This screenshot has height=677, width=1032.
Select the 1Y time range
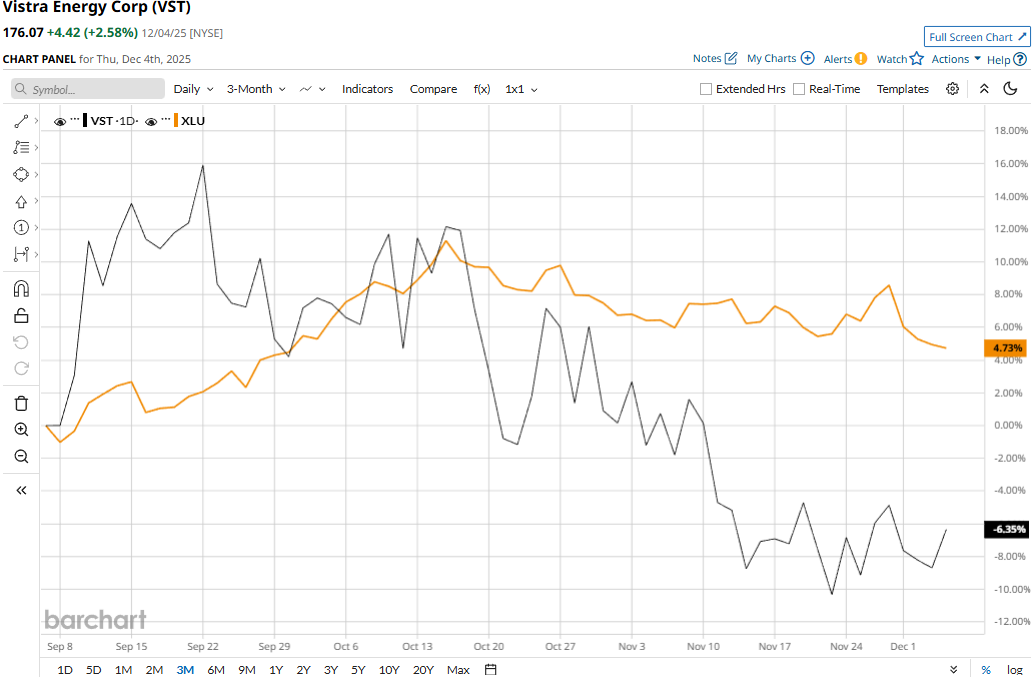pyautogui.click(x=276, y=670)
